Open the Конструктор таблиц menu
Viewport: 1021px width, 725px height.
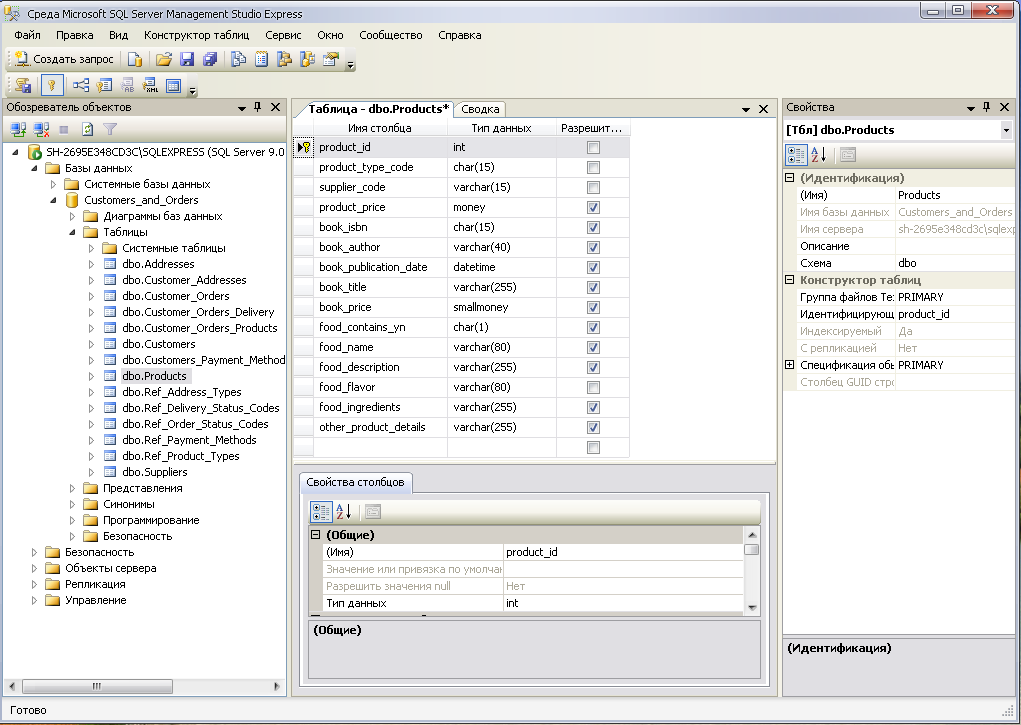(196, 35)
